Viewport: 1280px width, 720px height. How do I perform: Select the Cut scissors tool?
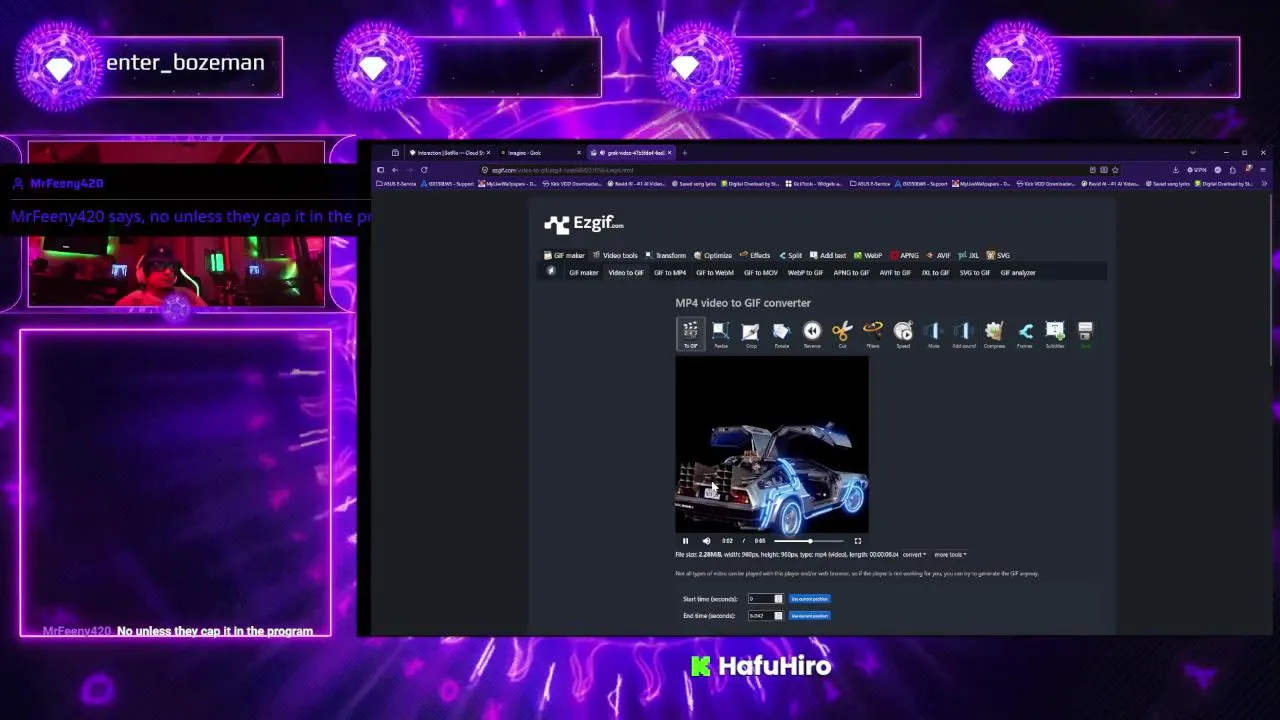(x=842, y=334)
